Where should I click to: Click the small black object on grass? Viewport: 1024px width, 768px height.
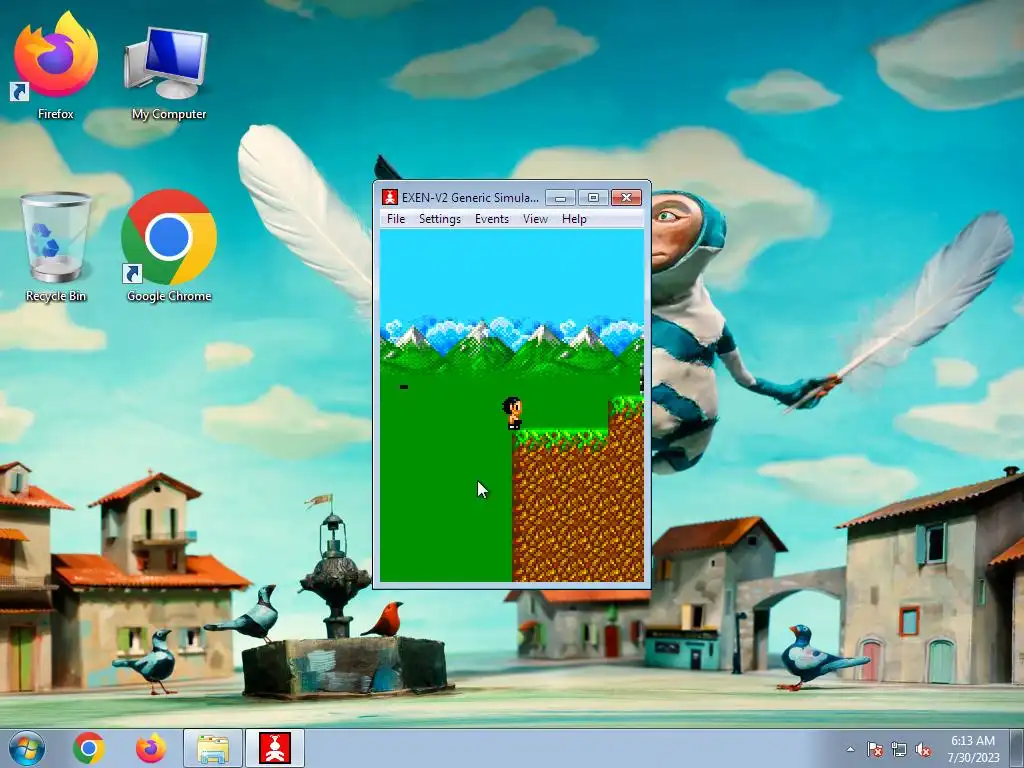pos(404,387)
